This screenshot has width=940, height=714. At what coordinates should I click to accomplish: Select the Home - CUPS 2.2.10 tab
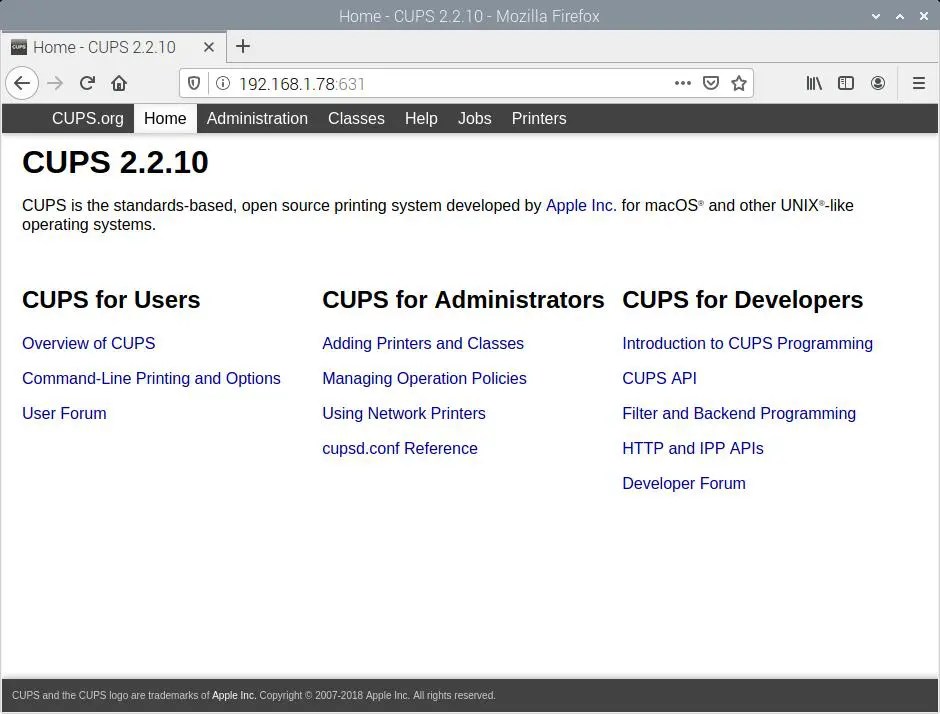[113, 47]
